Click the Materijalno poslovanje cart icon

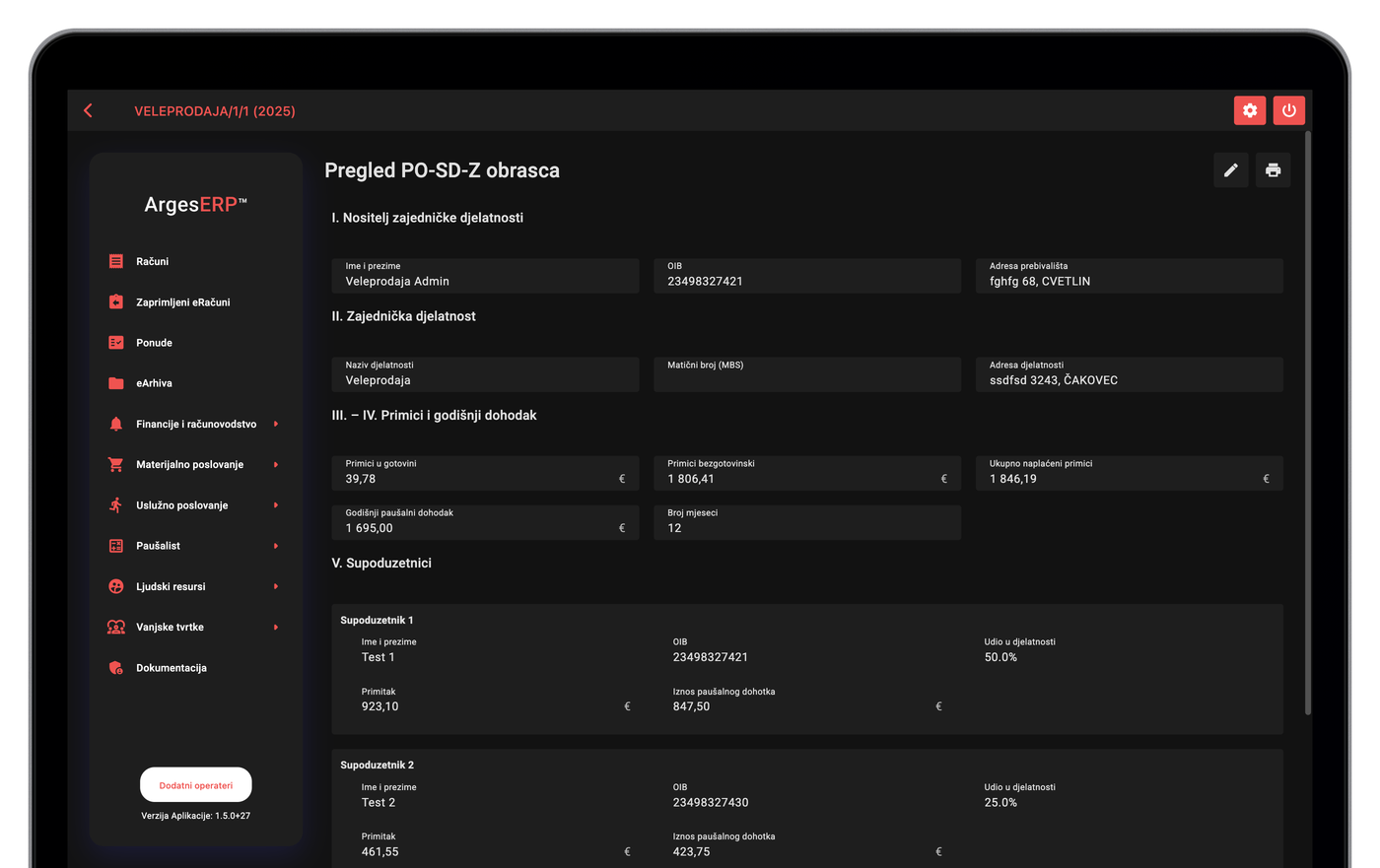click(x=116, y=464)
